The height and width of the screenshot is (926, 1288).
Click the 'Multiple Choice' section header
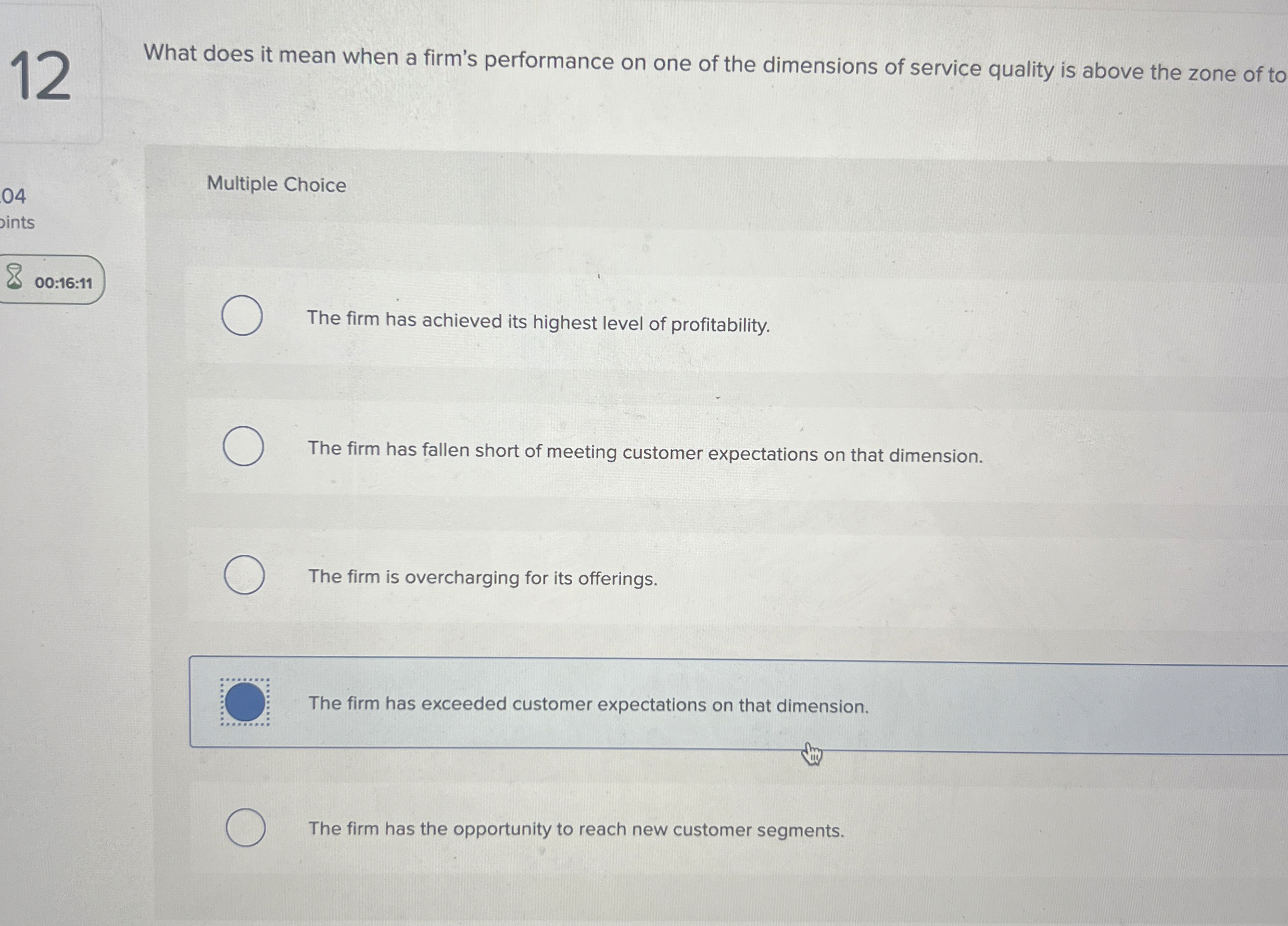coord(276,183)
